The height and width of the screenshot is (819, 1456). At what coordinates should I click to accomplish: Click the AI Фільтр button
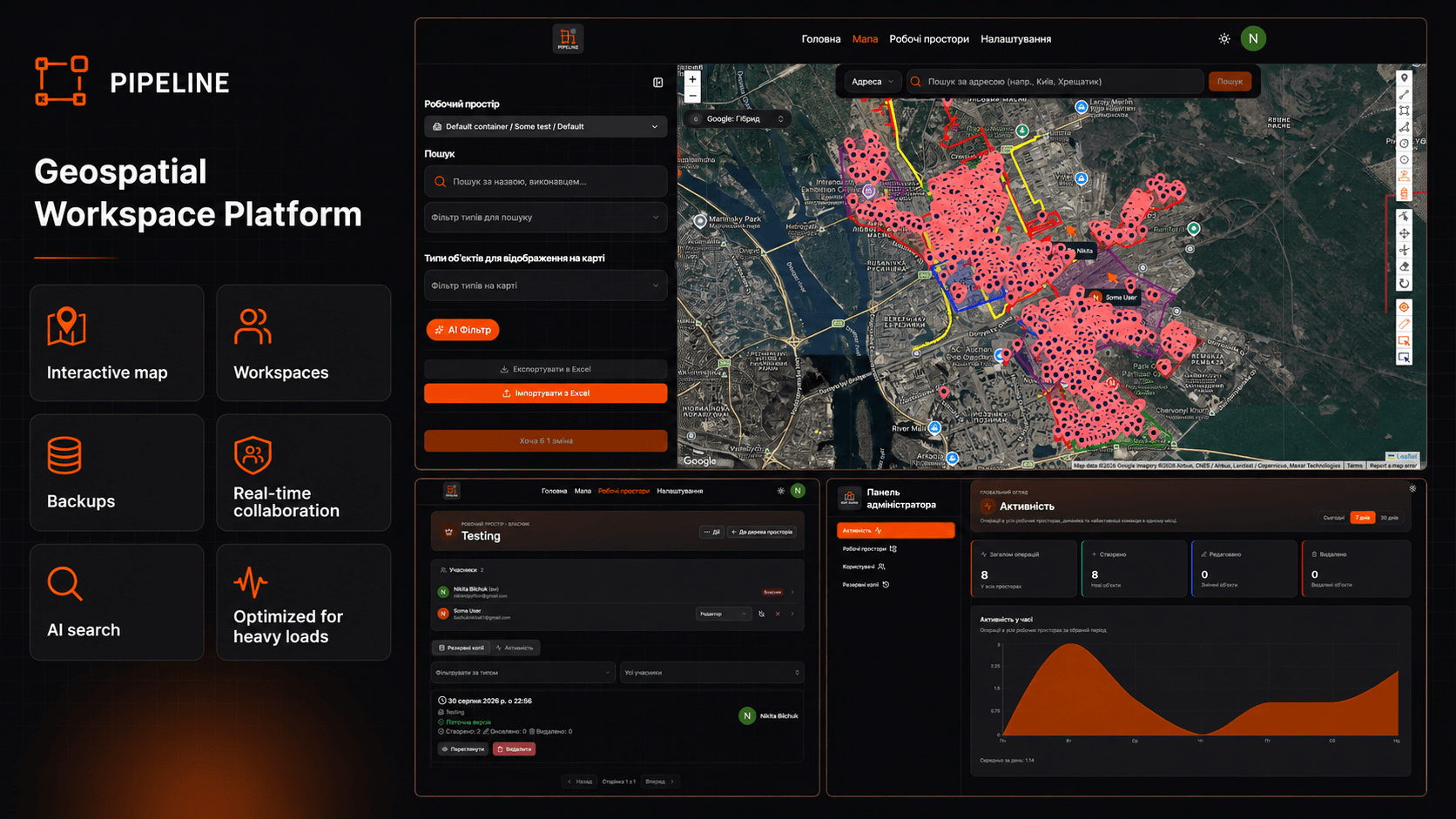coord(462,330)
